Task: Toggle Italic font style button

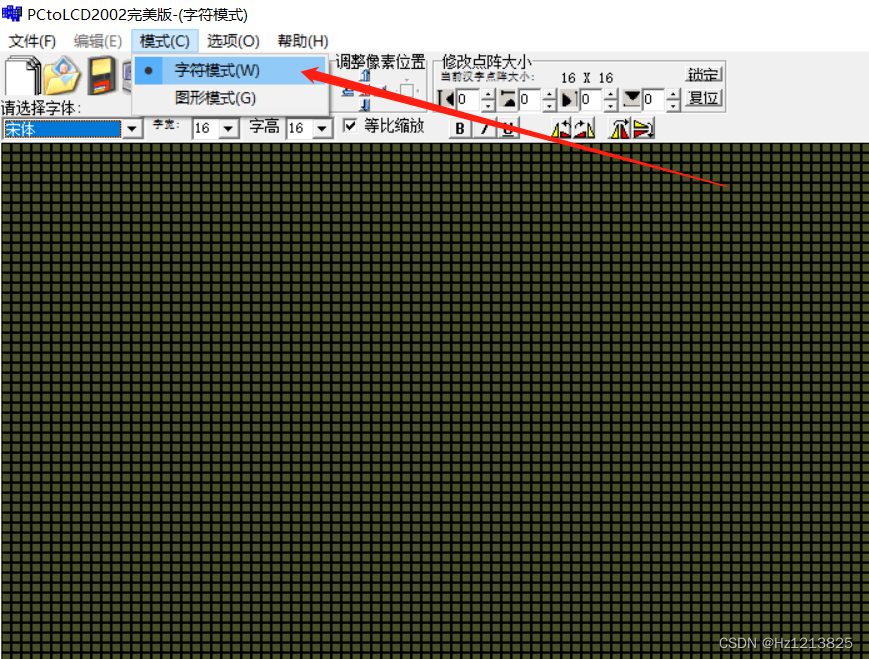Action: [x=484, y=129]
